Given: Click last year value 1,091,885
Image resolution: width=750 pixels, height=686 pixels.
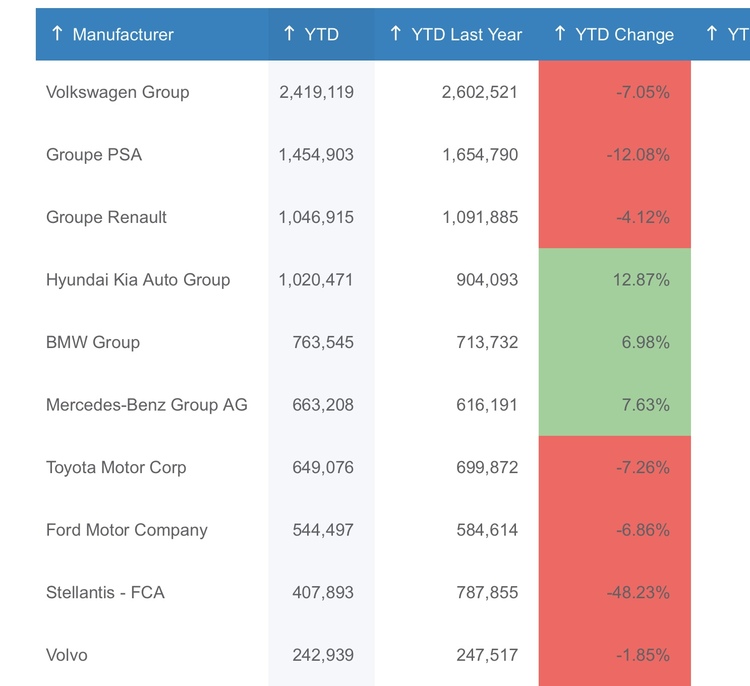Looking at the screenshot, I should click(x=480, y=217).
